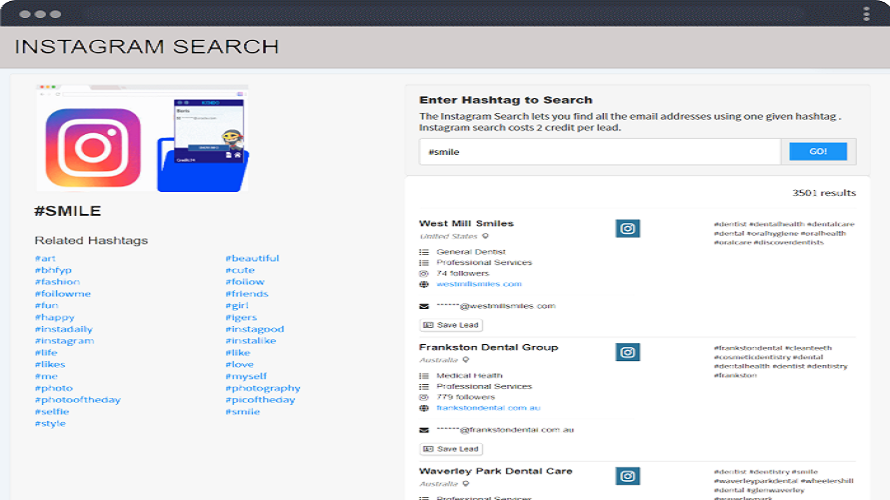890x500 pixels.
Task: Select the #selfie related hashtag
Action: (52, 411)
